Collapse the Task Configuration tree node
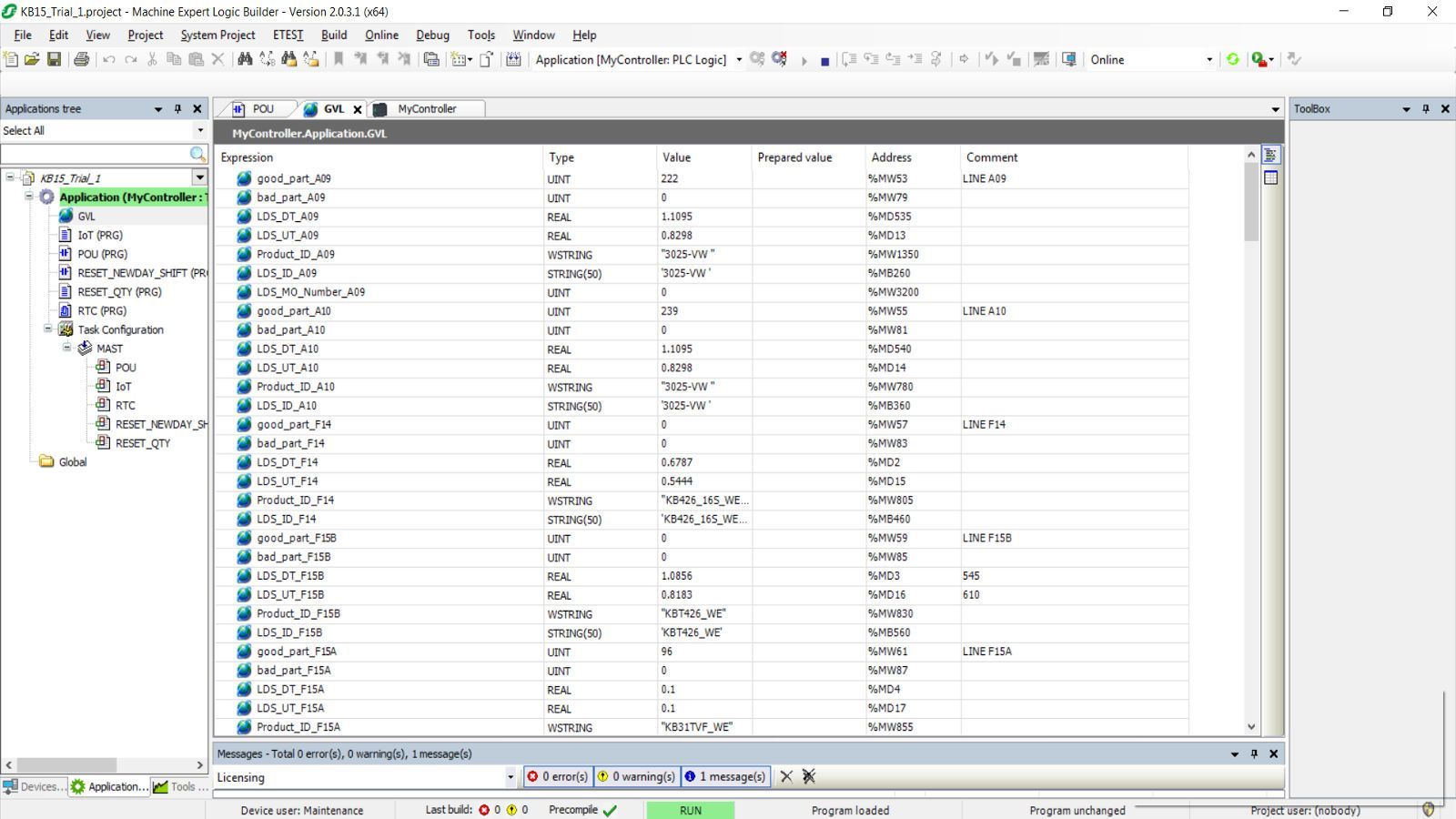 click(x=47, y=329)
